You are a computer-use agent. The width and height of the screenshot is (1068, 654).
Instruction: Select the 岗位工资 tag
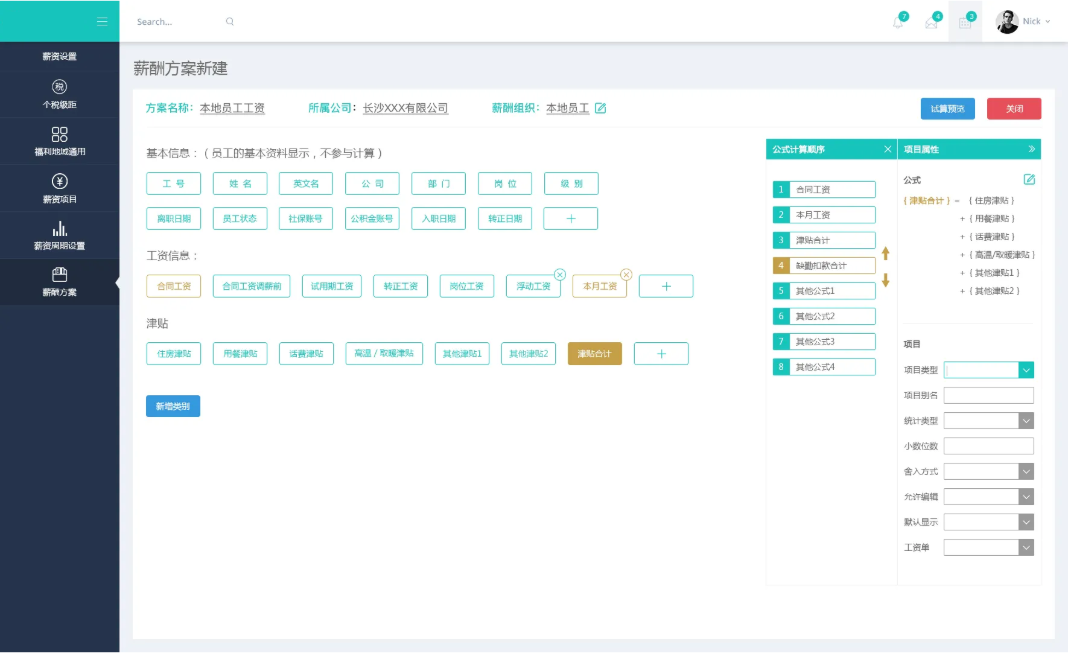467,286
